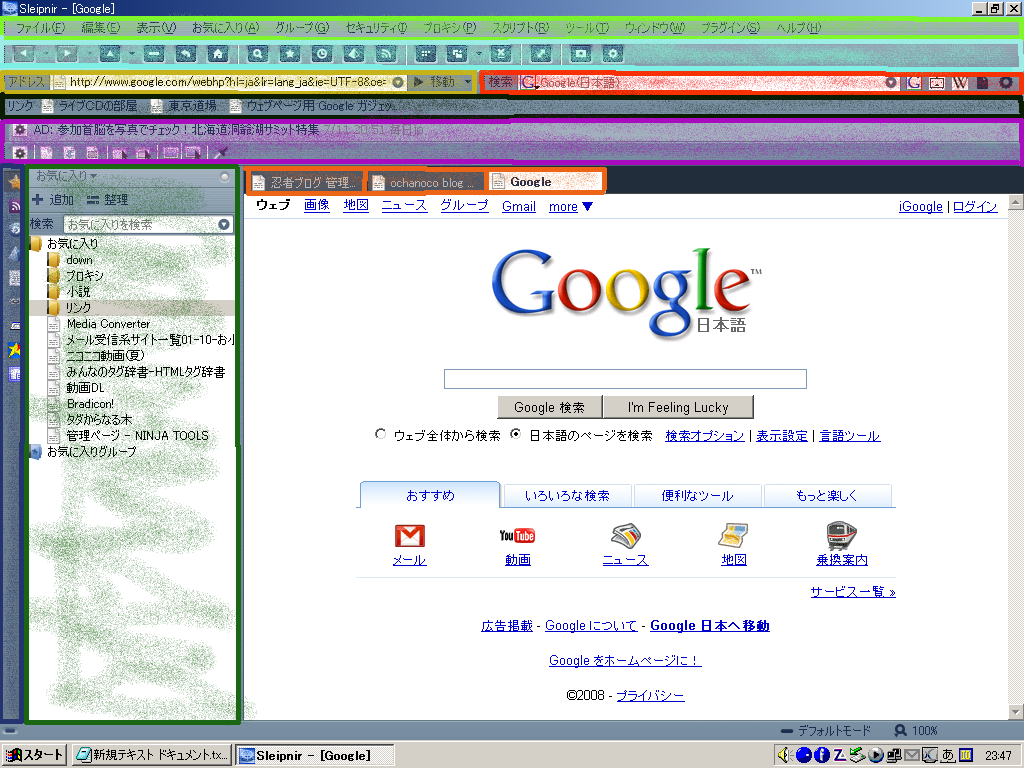Open the magnifier Search toolbar icon
The height and width of the screenshot is (768, 1024).
pos(257,54)
